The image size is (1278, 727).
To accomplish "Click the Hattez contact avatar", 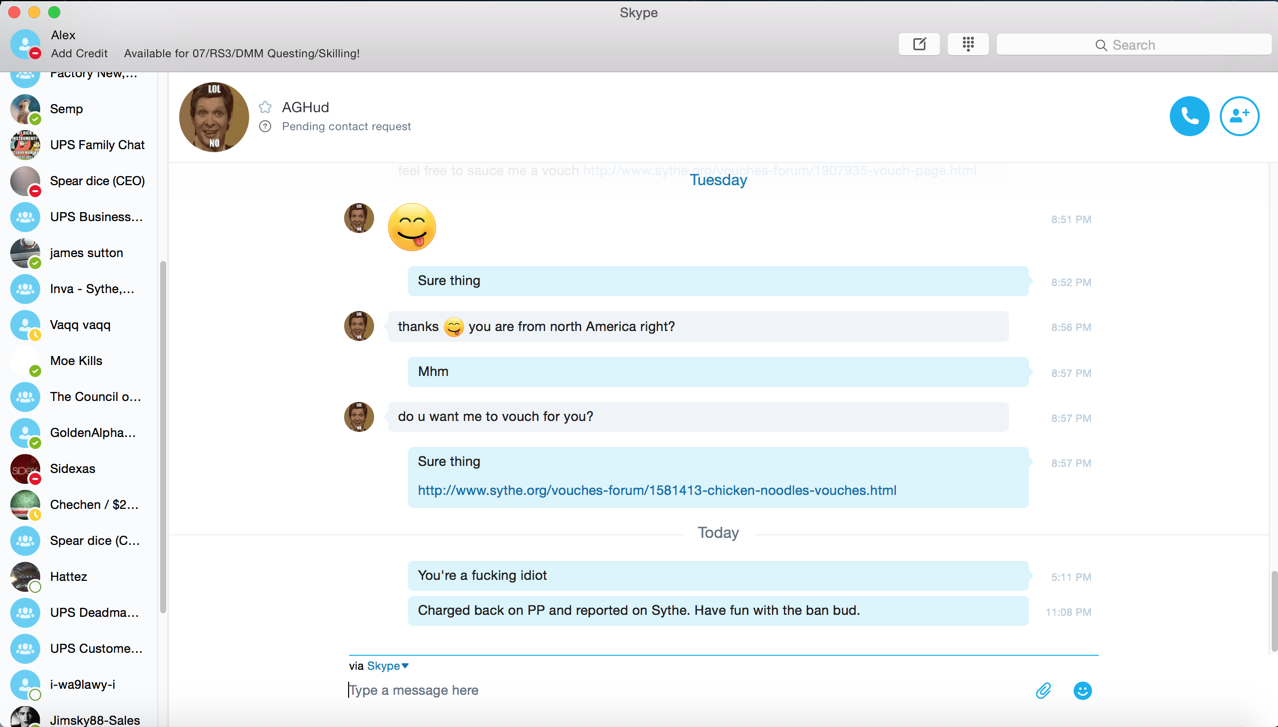I will [x=25, y=577].
